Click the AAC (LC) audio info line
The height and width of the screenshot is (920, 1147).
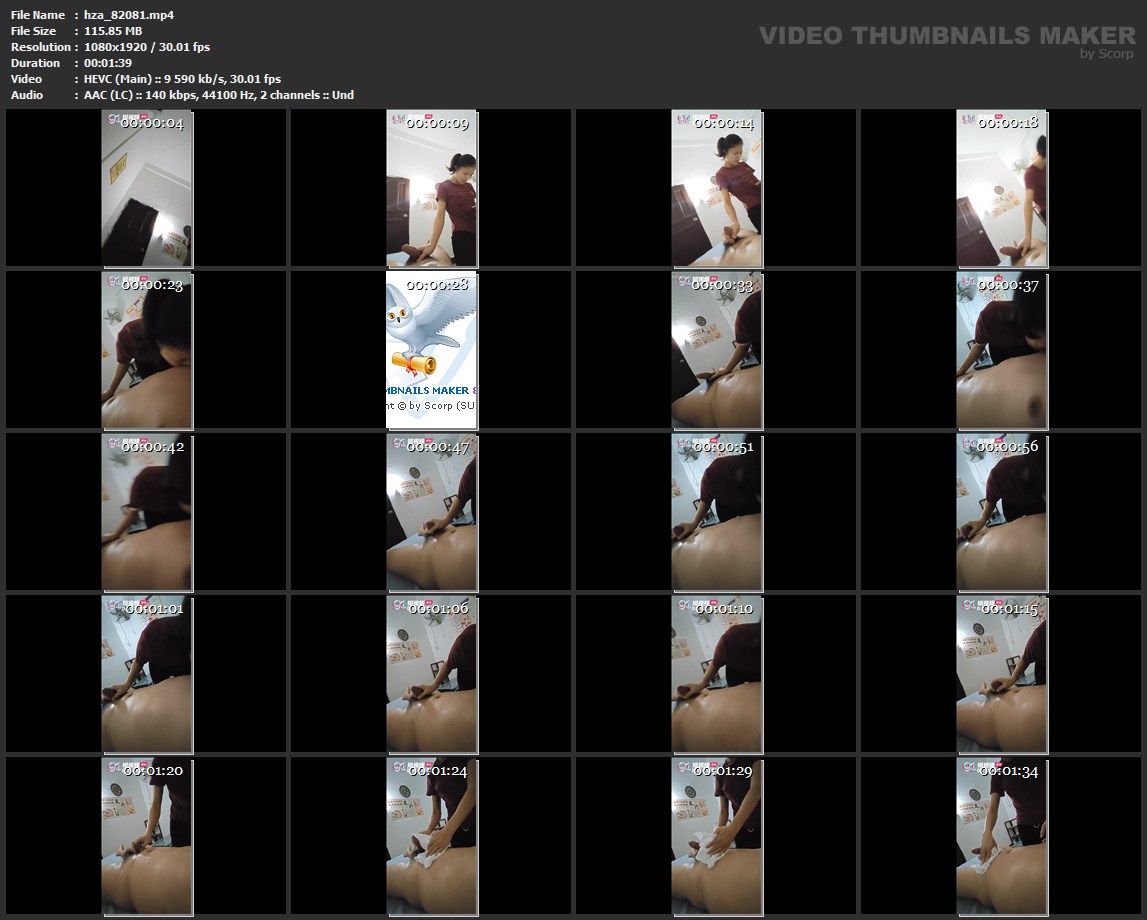tap(219, 95)
